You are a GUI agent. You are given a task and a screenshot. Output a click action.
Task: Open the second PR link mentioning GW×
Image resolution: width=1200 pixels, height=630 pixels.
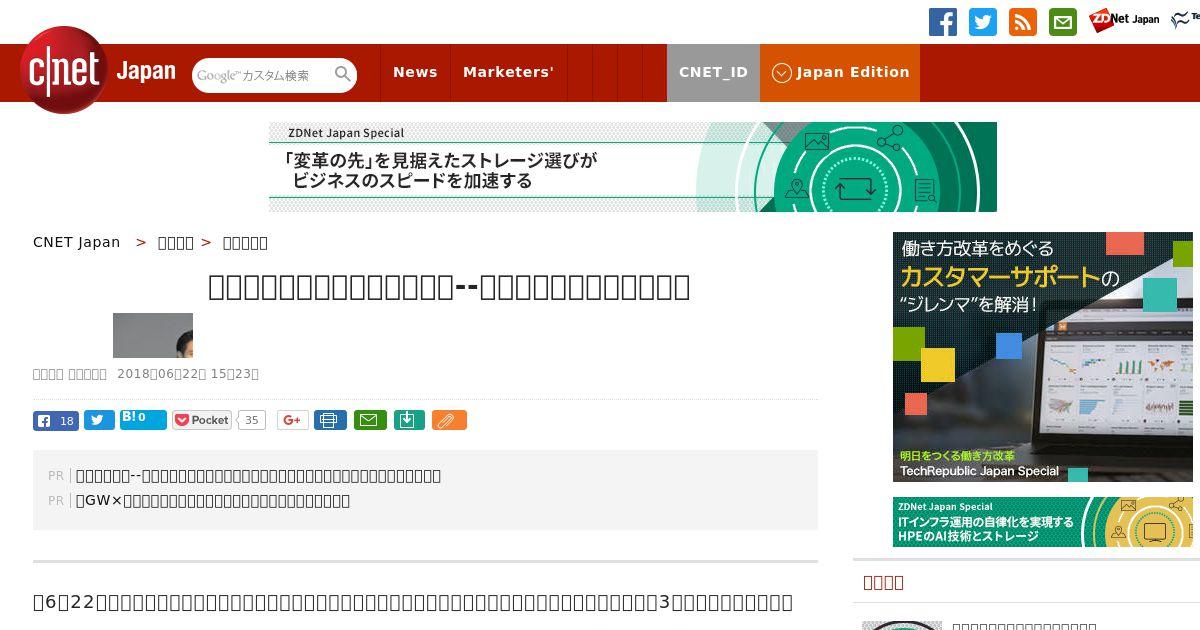(213, 501)
